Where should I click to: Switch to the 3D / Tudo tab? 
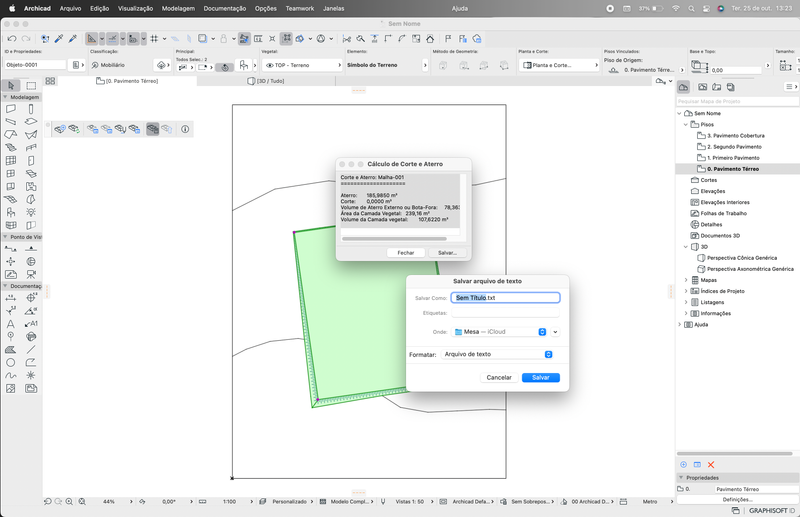(x=266, y=81)
